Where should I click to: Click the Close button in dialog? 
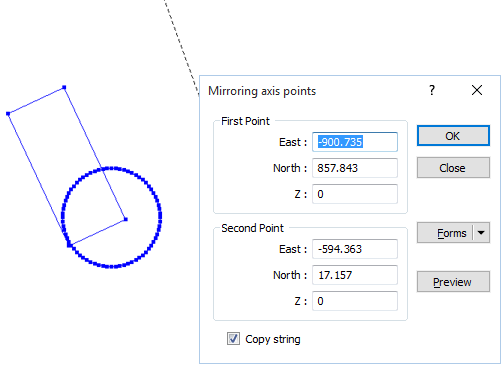point(453,168)
